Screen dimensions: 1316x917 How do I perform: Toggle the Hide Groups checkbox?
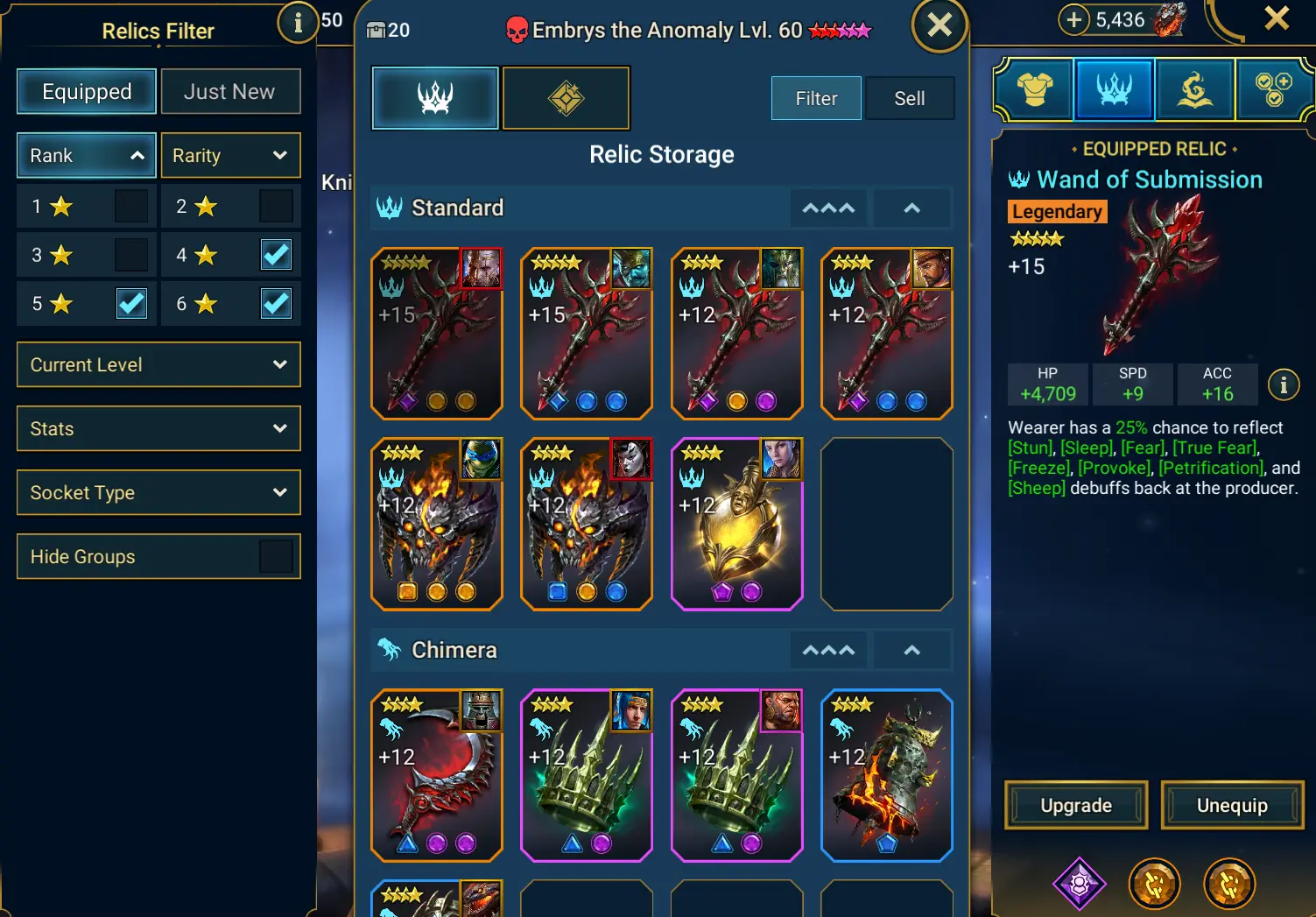point(276,556)
